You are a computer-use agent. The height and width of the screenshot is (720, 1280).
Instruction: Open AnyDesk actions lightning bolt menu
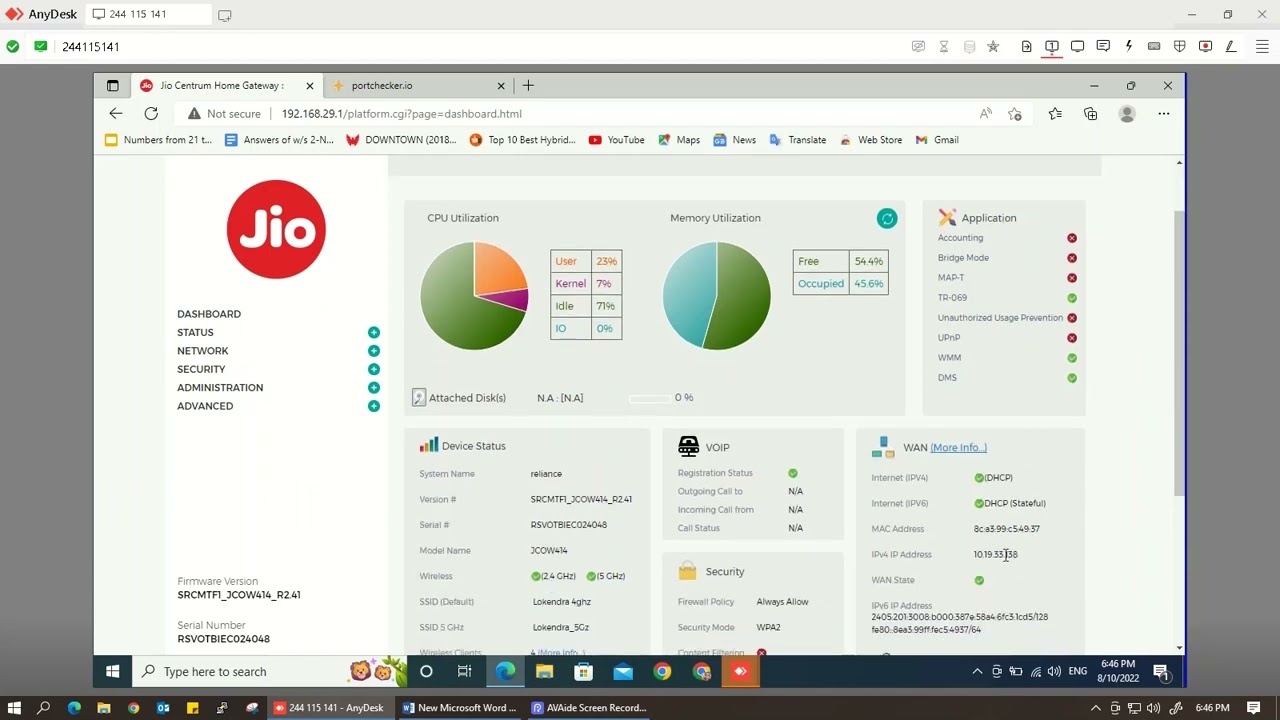tap(1128, 46)
